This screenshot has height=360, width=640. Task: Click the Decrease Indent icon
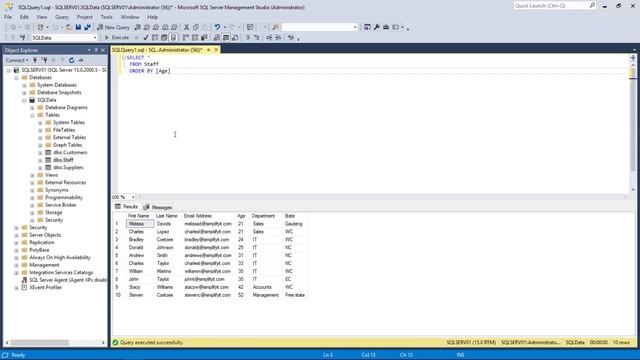[x=269, y=38]
